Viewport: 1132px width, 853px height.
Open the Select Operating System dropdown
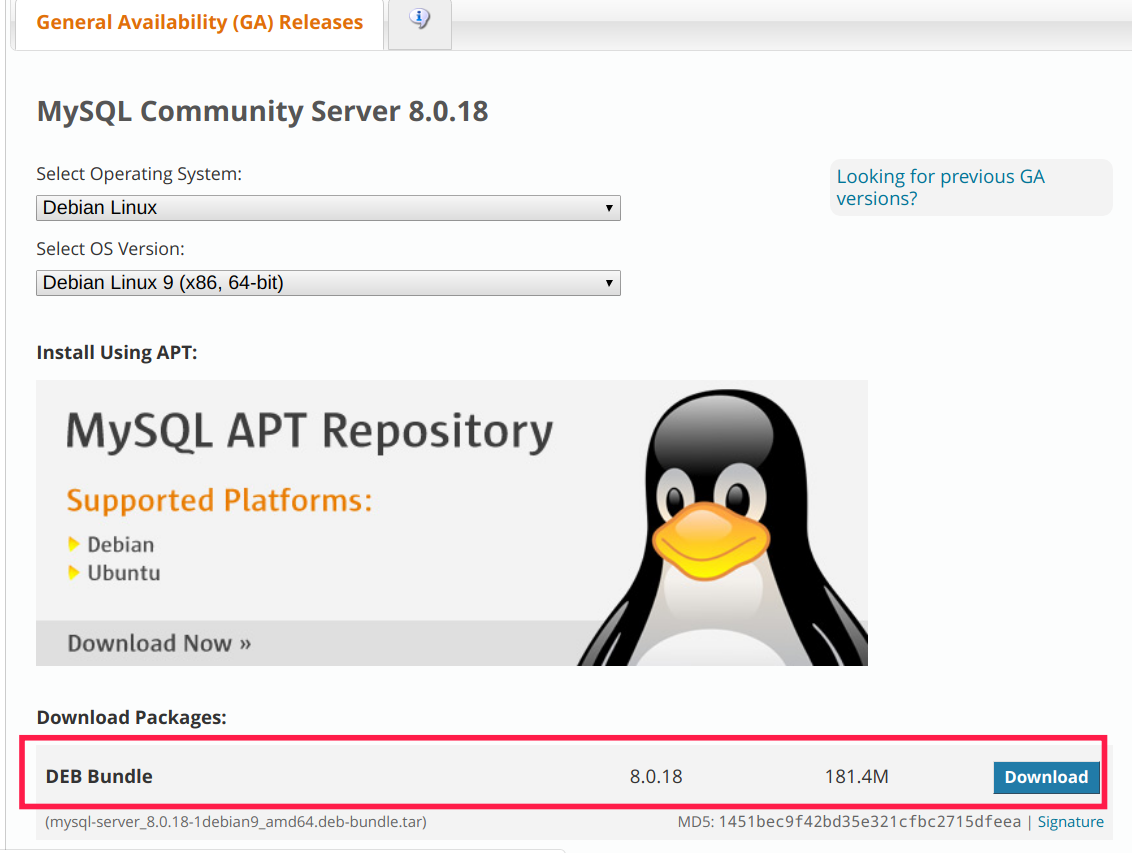[x=328, y=208]
